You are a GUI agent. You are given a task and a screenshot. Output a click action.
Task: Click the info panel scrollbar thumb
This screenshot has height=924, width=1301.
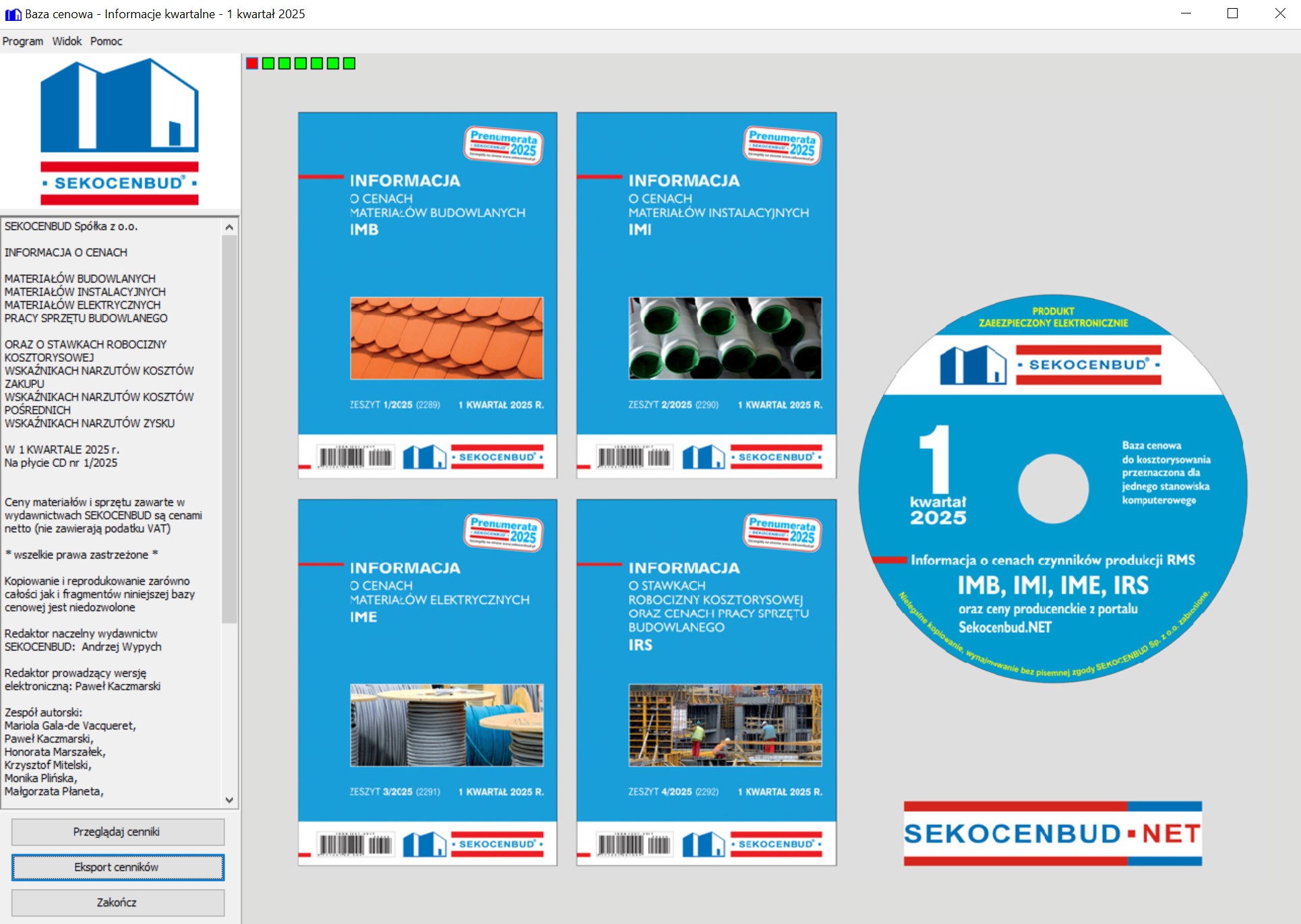(x=229, y=429)
